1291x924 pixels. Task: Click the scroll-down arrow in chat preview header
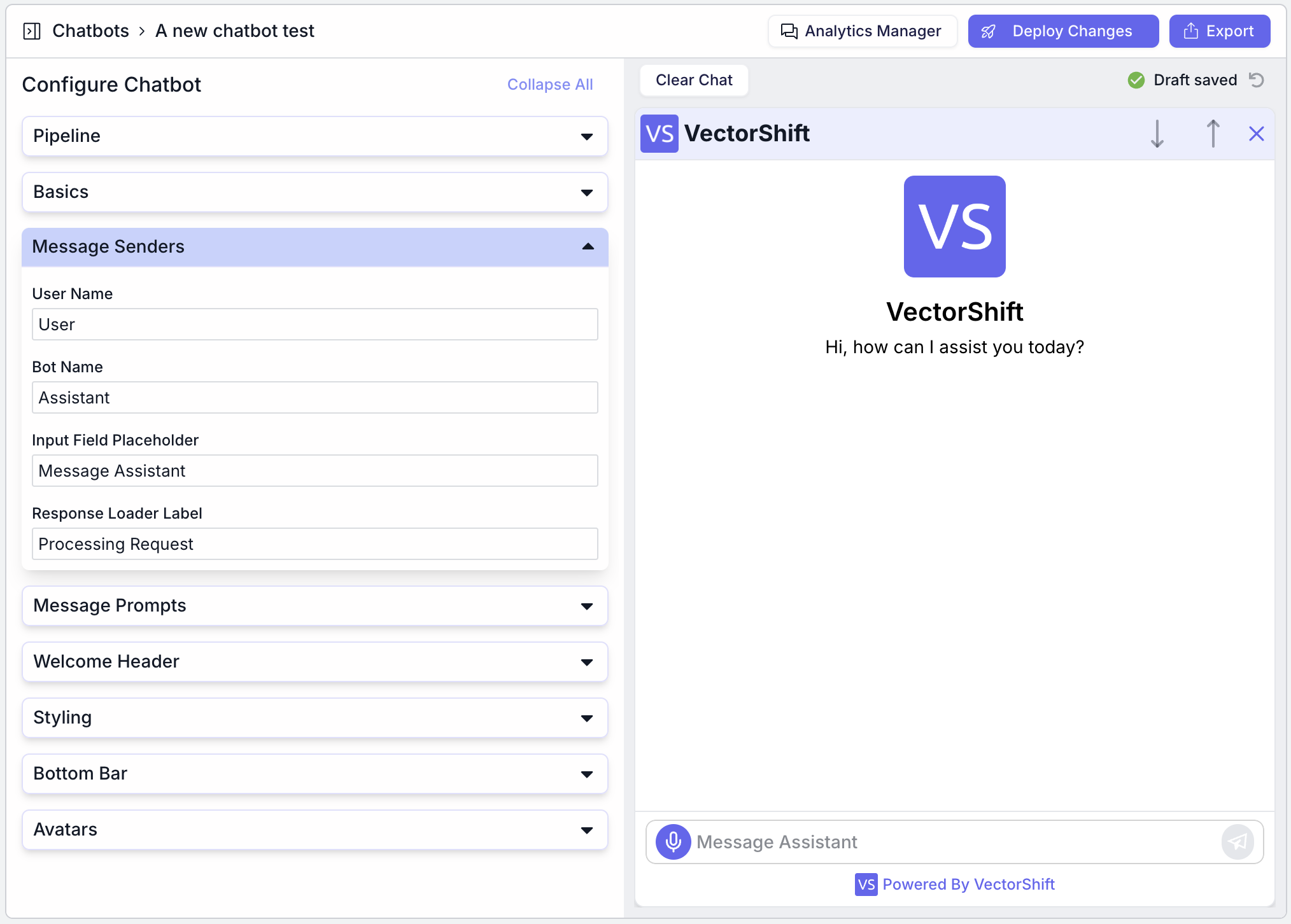(x=1157, y=134)
